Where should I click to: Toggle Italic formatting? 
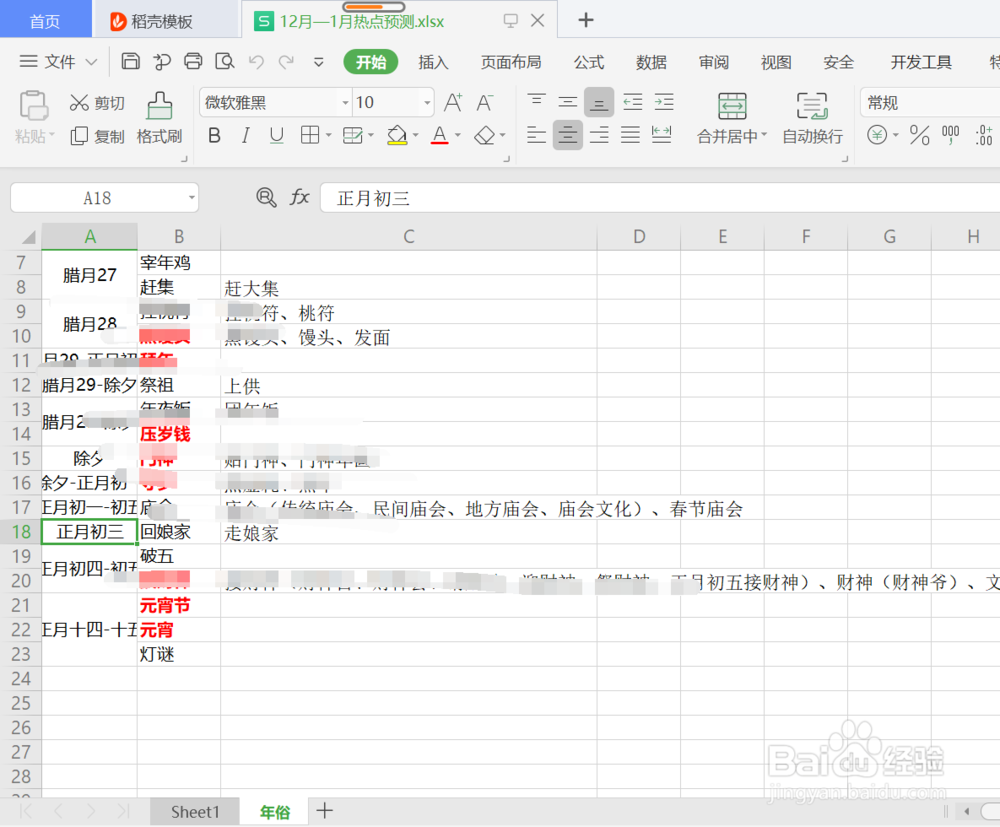click(x=246, y=135)
